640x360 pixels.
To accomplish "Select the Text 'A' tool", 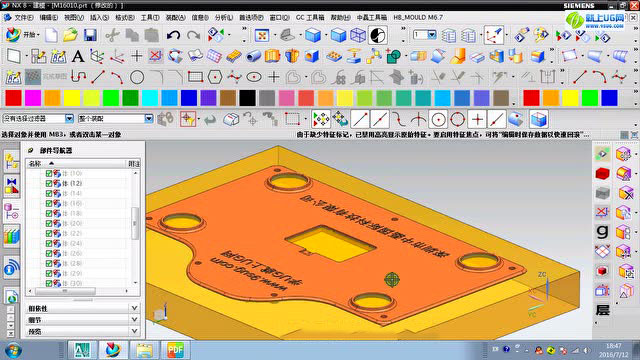I will point(78,56).
